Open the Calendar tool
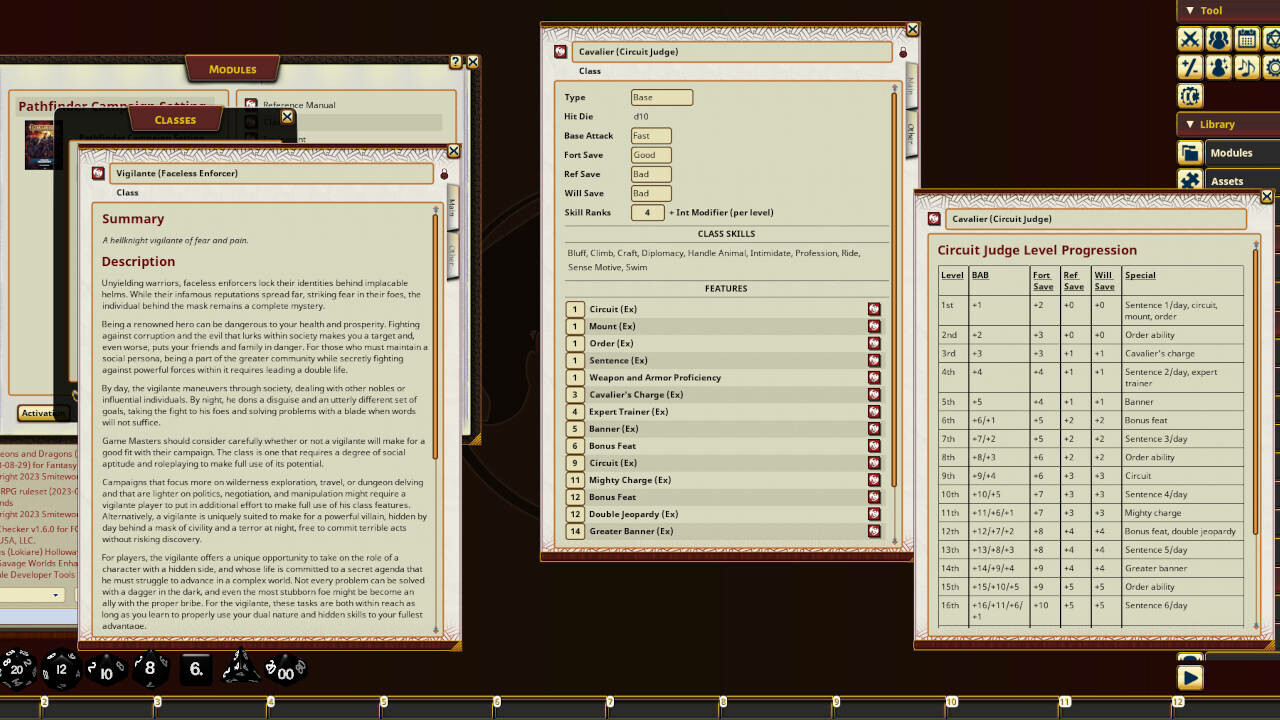Screen dimensions: 1280x720 1246,39
